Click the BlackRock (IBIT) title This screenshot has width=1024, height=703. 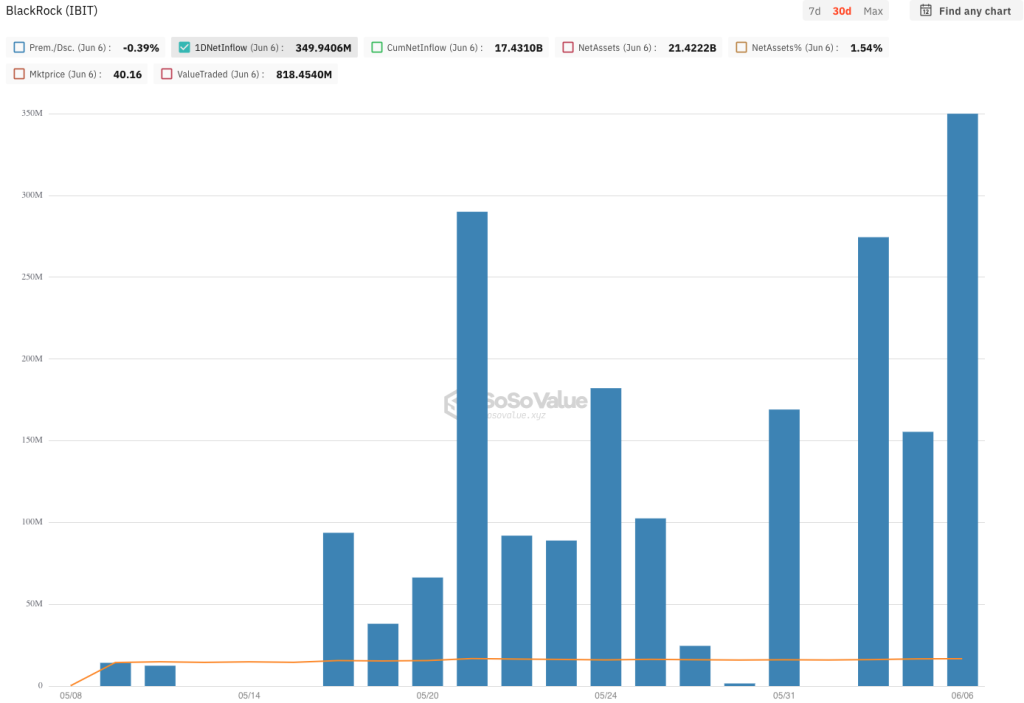point(52,10)
